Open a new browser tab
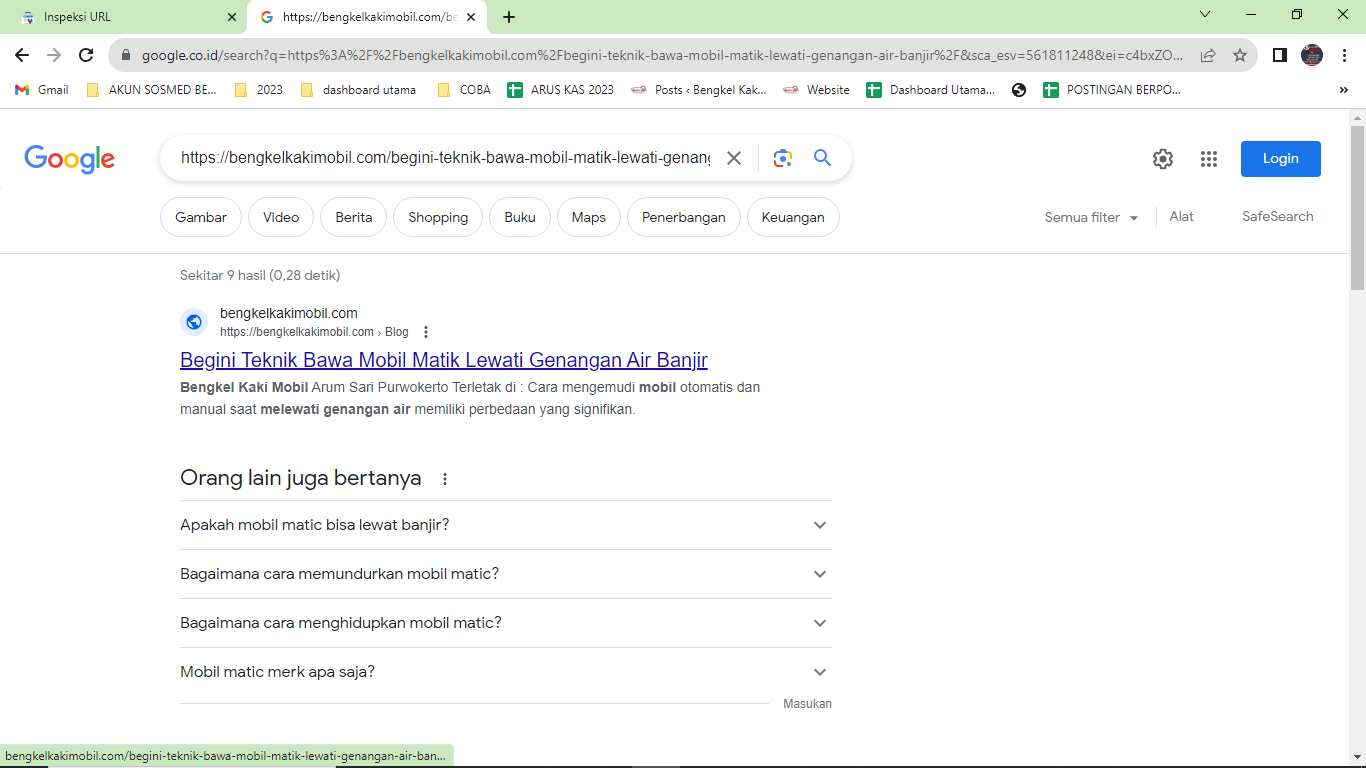1366x768 pixels. pyautogui.click(x=509, y=17)
